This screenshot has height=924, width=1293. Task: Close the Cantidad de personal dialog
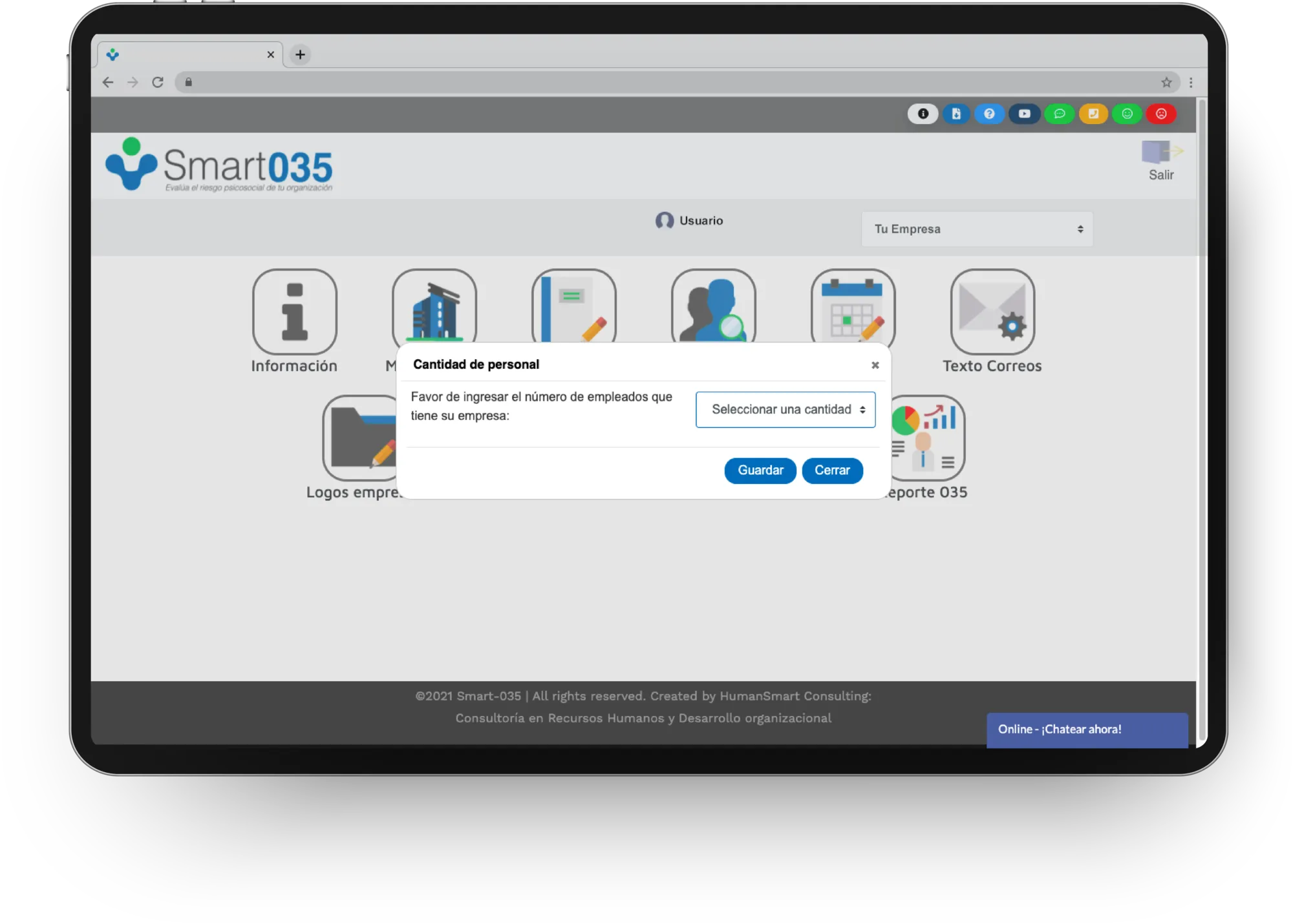point(875,365)
